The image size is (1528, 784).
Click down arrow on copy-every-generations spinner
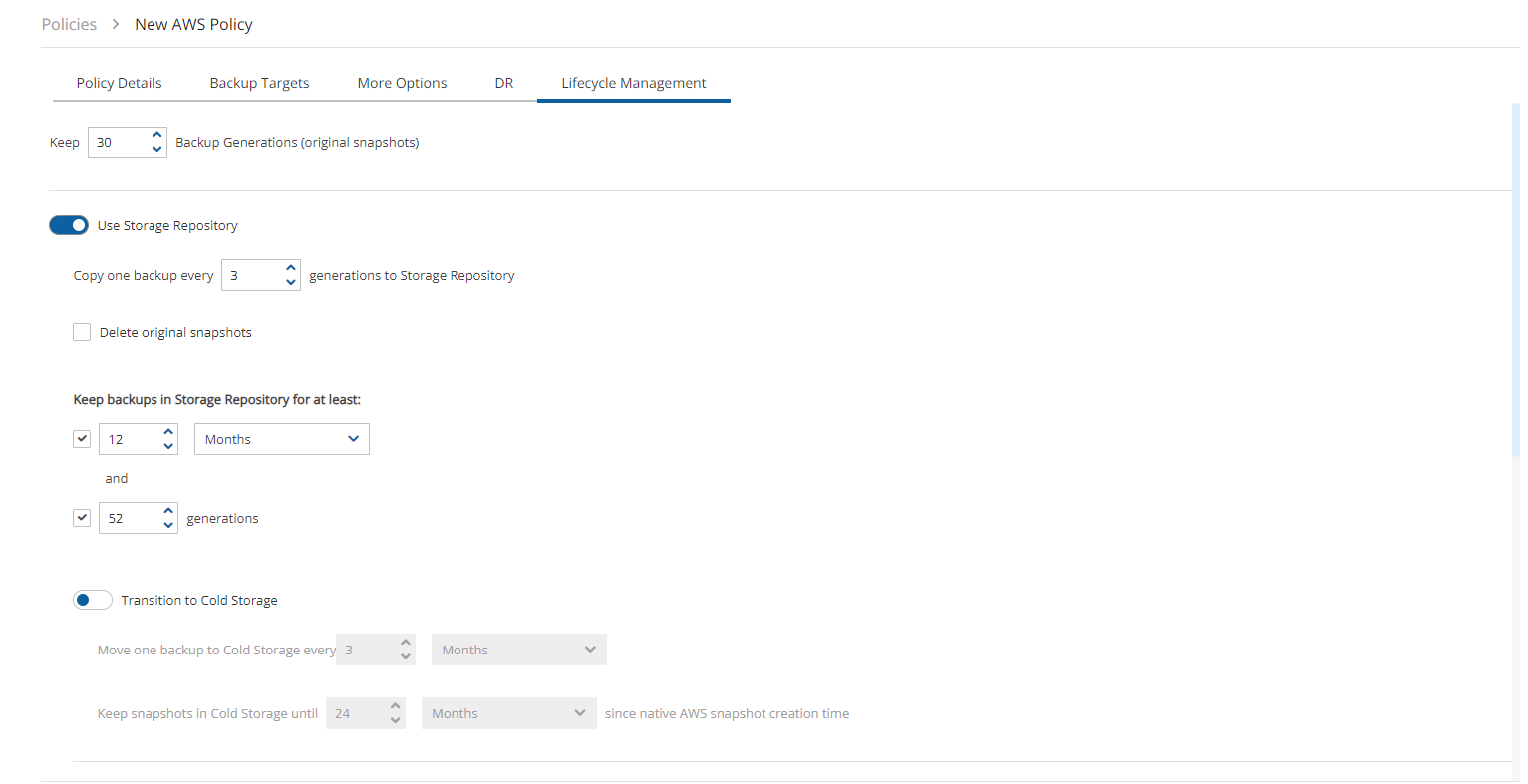tap(291, 283)
